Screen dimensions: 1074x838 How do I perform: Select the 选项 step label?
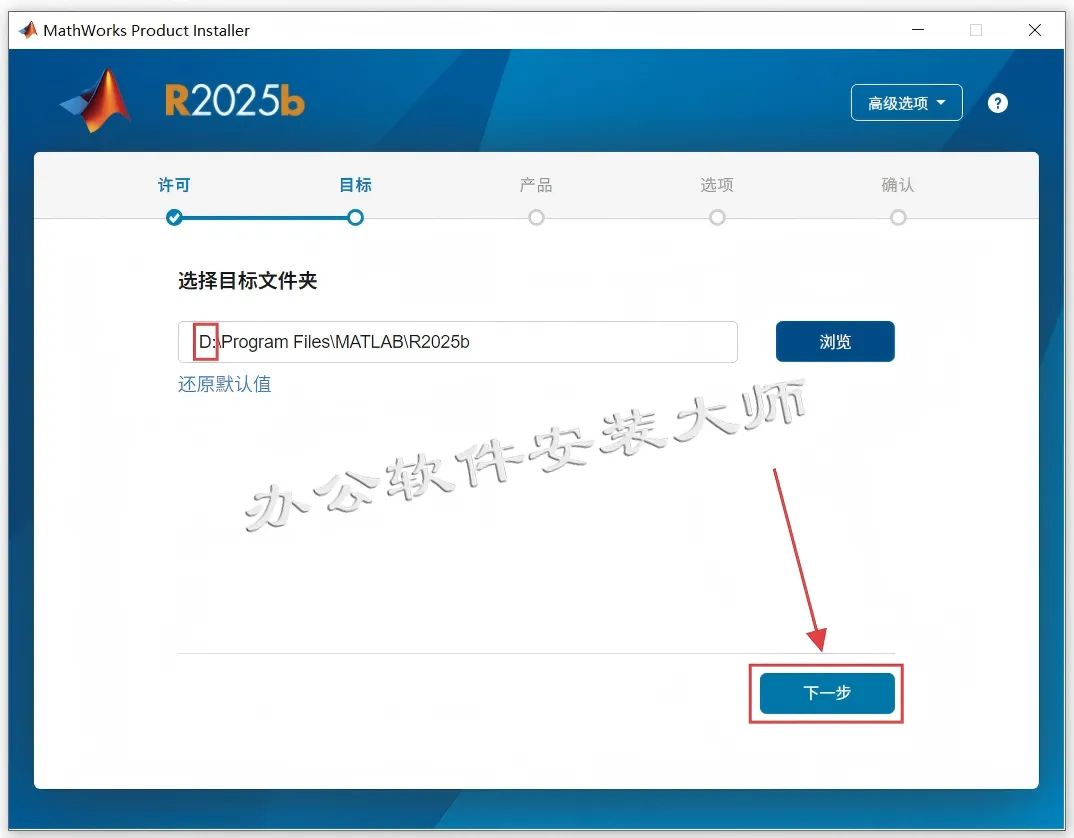pyautogui.click(x=717, y=185)
